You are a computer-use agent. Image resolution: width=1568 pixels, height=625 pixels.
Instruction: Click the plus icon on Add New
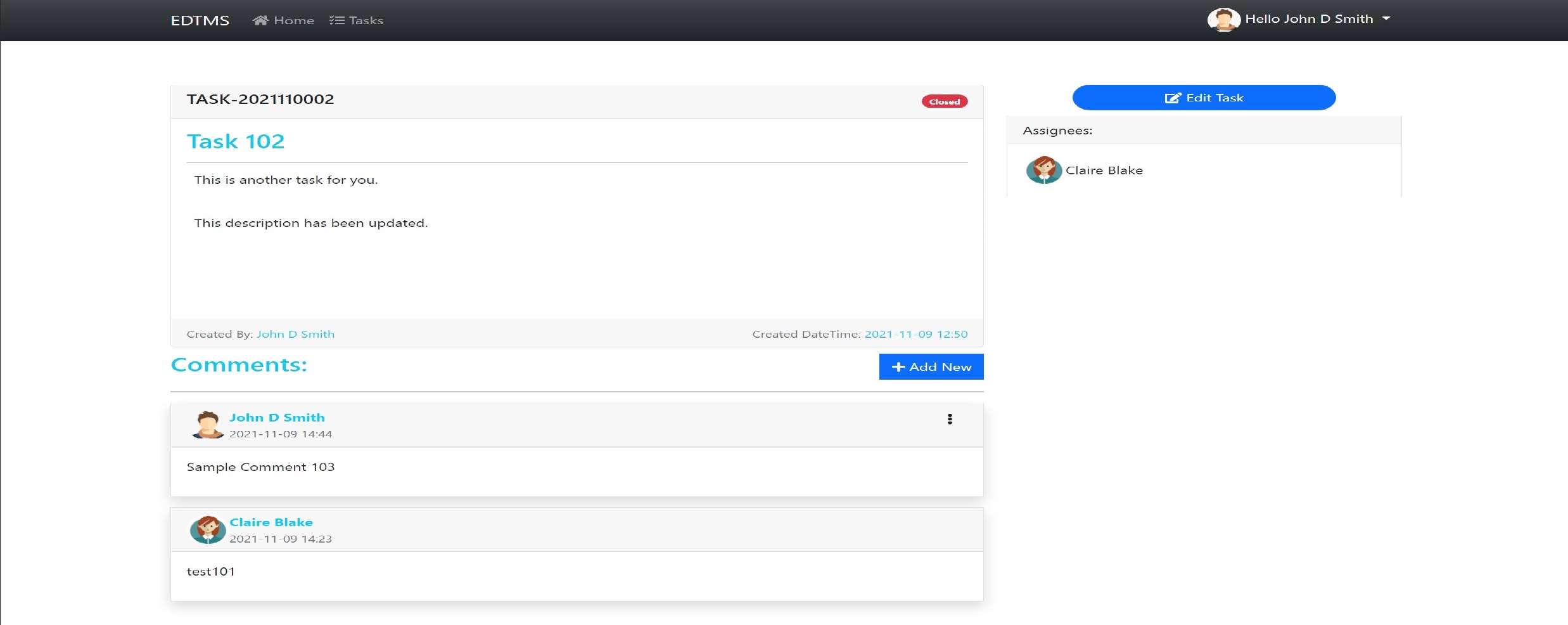coord(898,366)
